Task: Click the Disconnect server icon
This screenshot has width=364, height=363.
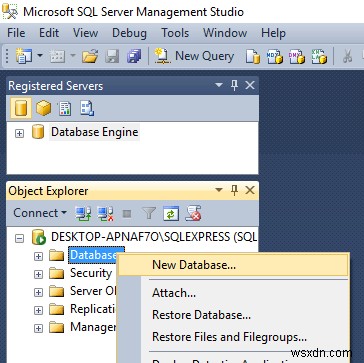Action: point(105,213)
